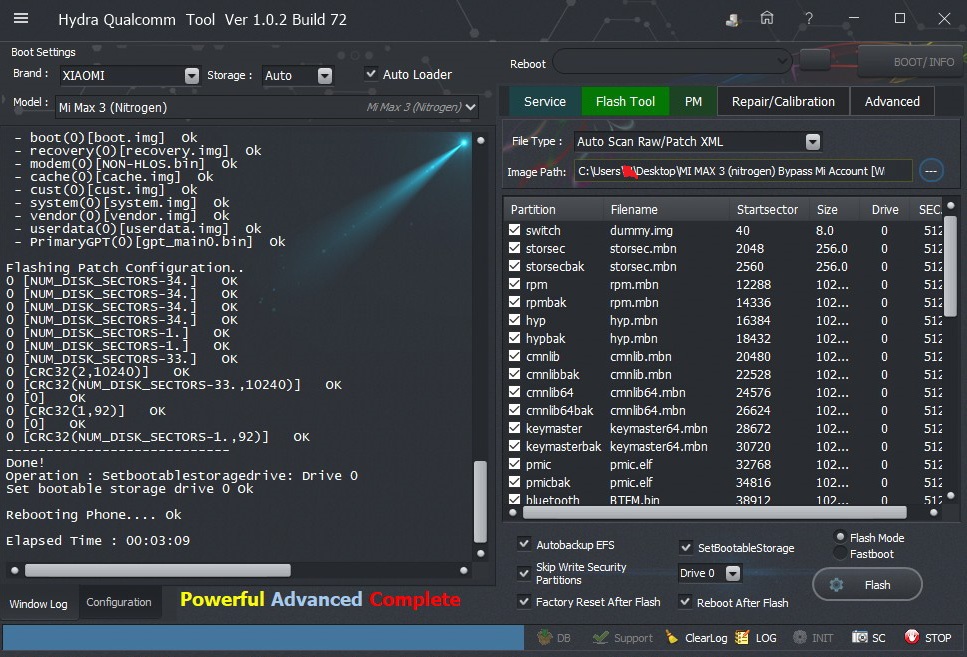Switch to the Window Log tab
This screenshot has height=657, width=967.
[38, 603]
